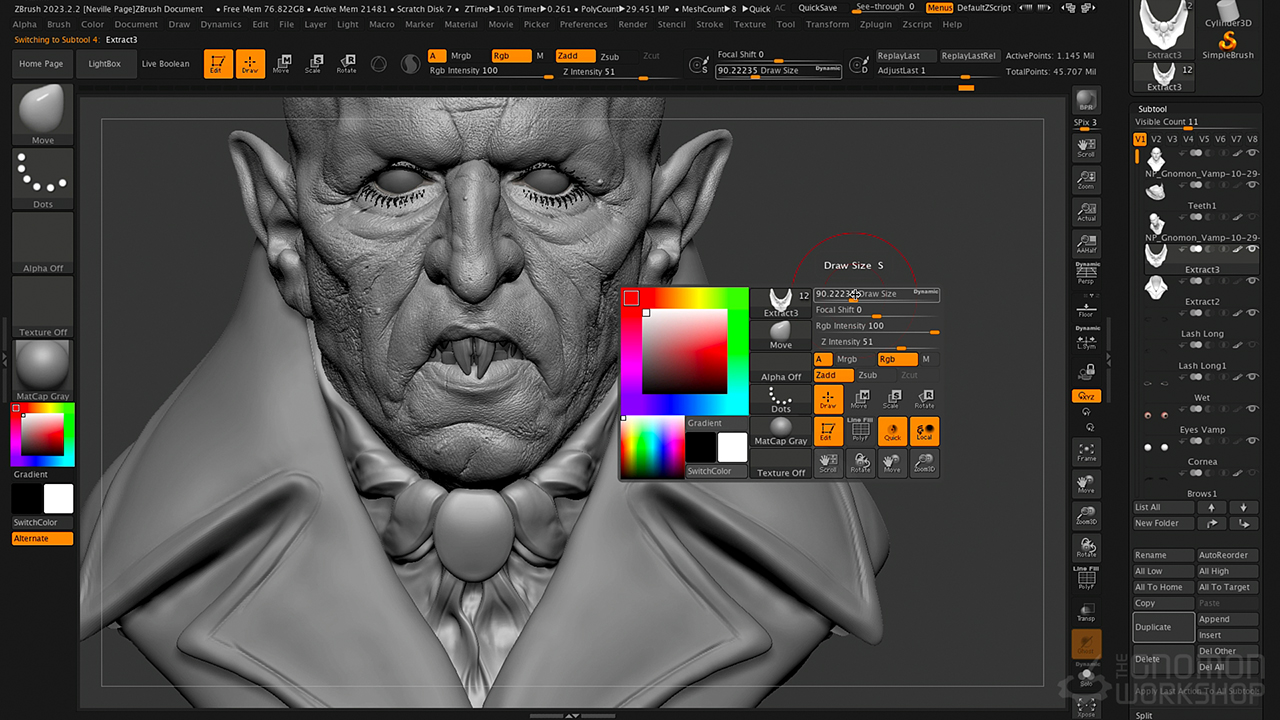Click the LightBox button
Image resolution: width=1280 pixels, height=720 pixels.
coord(104,64)
